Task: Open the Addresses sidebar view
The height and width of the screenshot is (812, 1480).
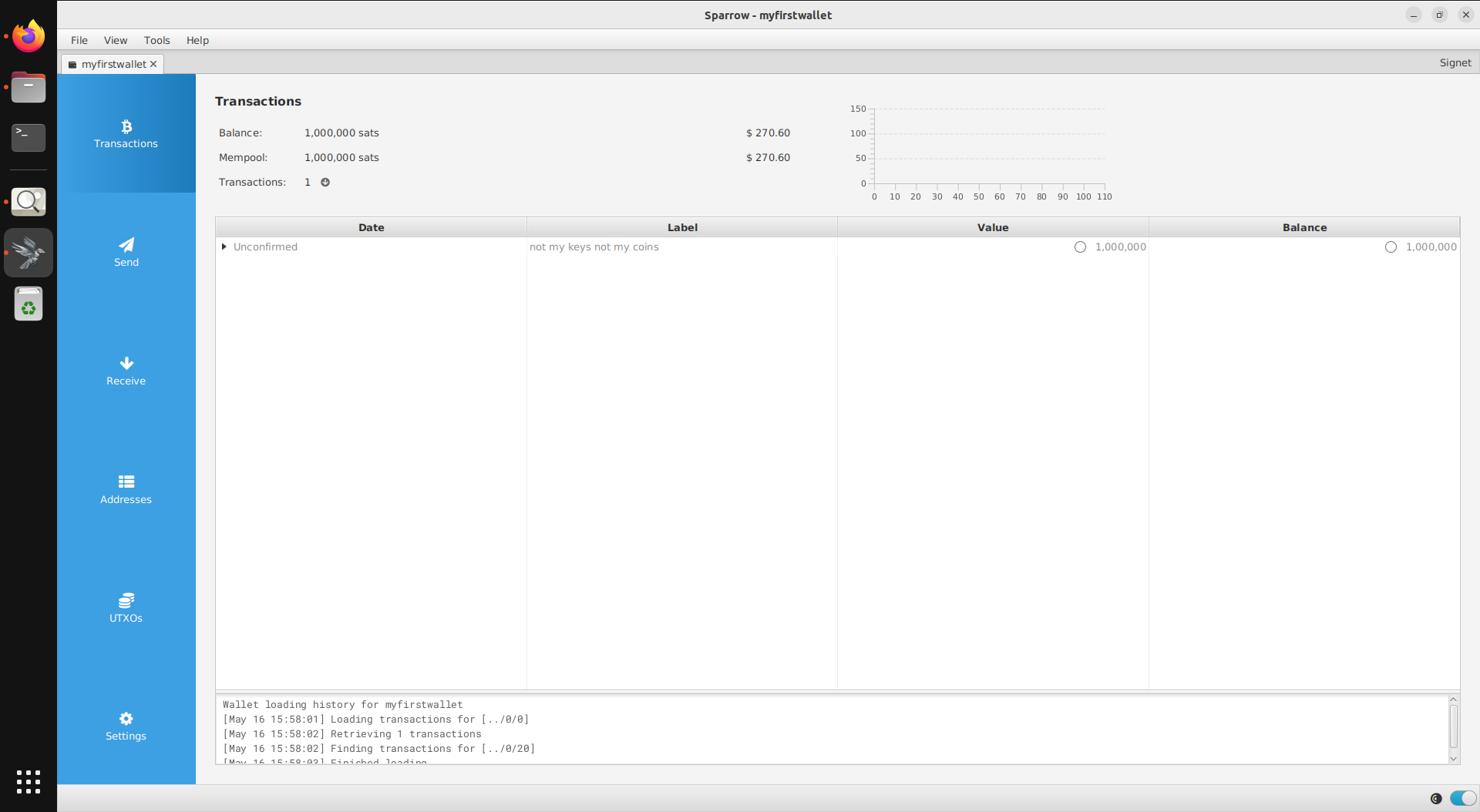Action: tap(126, 490)
